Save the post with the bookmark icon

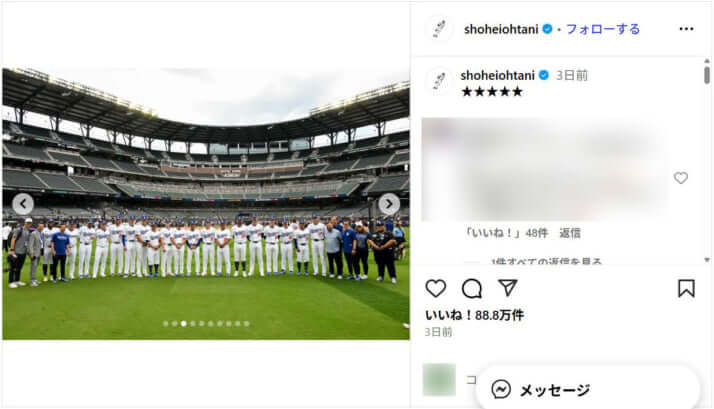[686, 288]
